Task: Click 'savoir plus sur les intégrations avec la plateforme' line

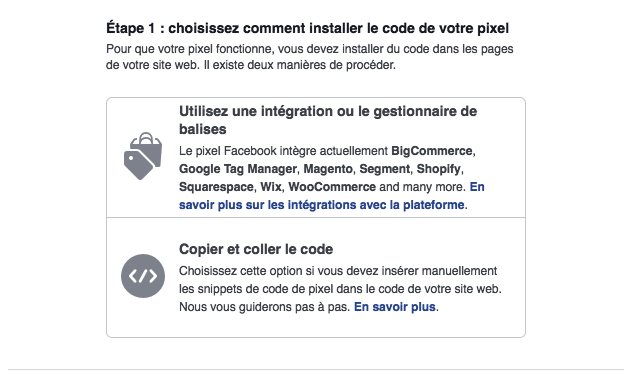Action: tap(321, 205)
